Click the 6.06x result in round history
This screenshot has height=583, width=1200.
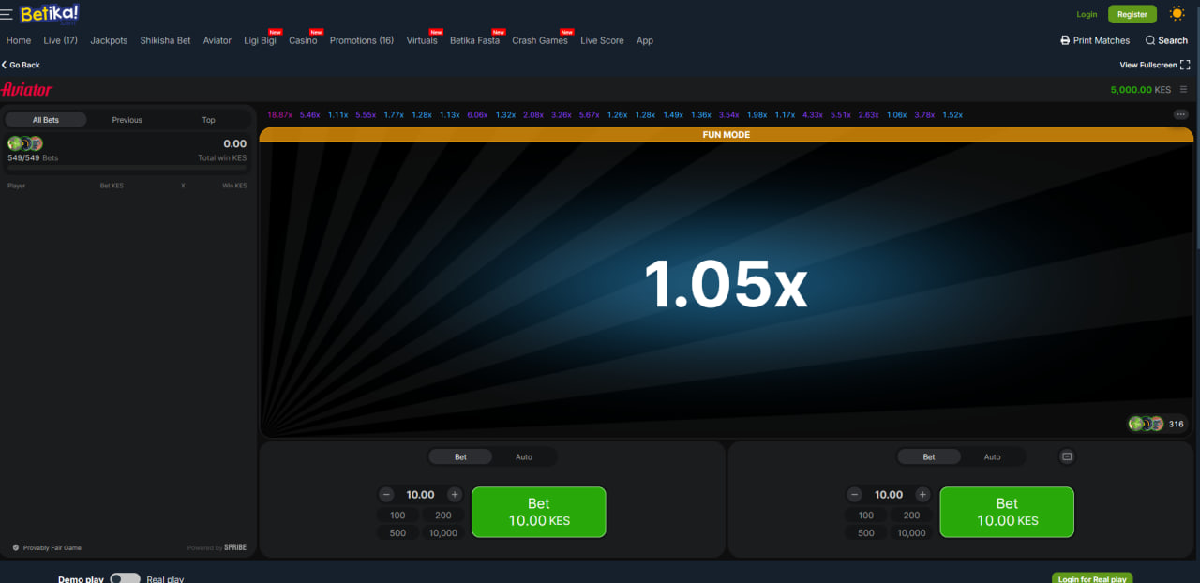[477, 115]
